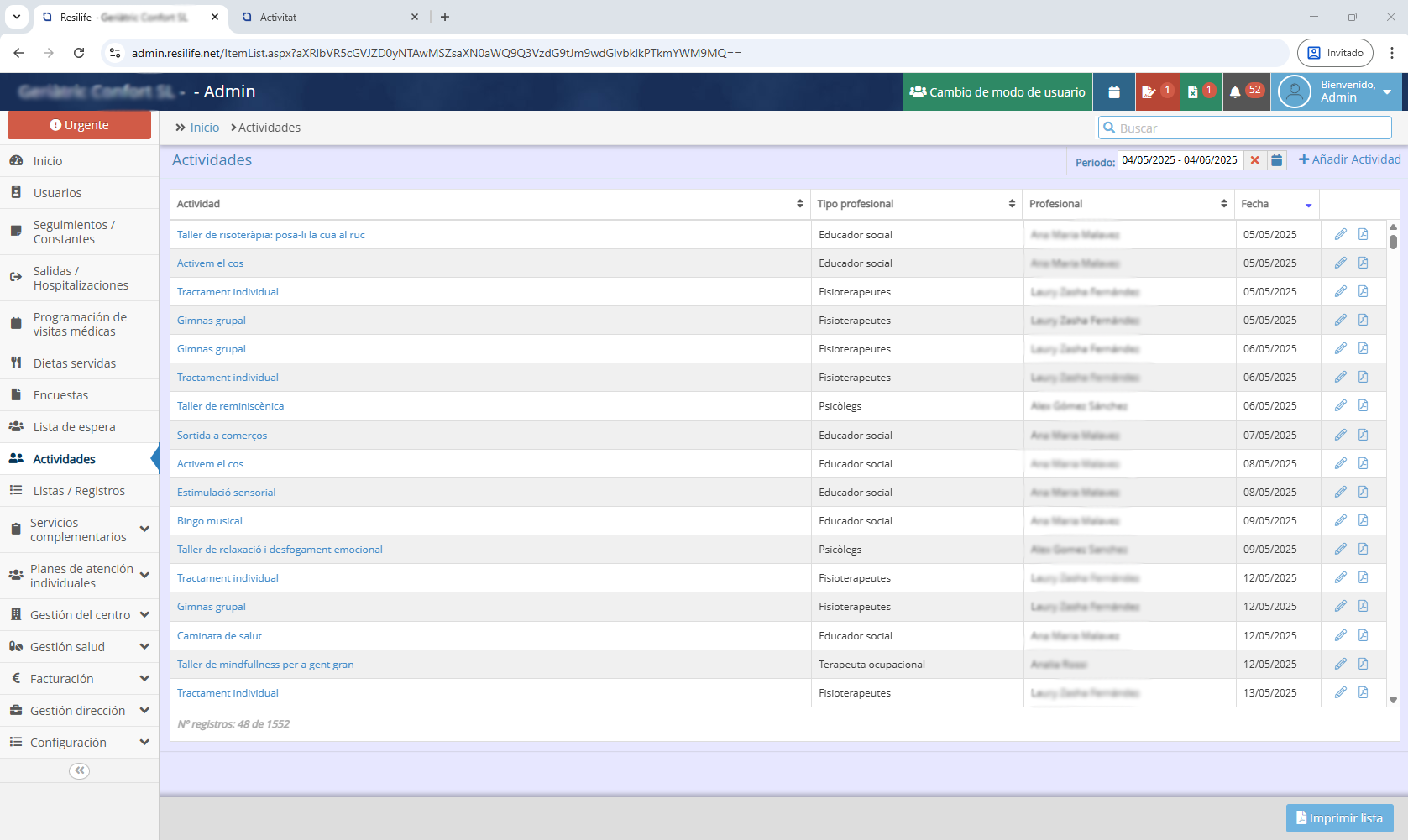
Task: Open Seguimientos / Constantes in sidebar
Action: tap(80, 232)
